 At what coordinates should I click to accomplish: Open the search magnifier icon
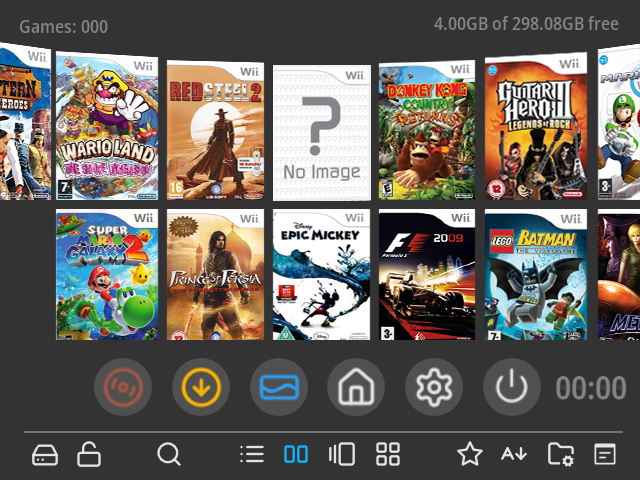pos(169,454)
